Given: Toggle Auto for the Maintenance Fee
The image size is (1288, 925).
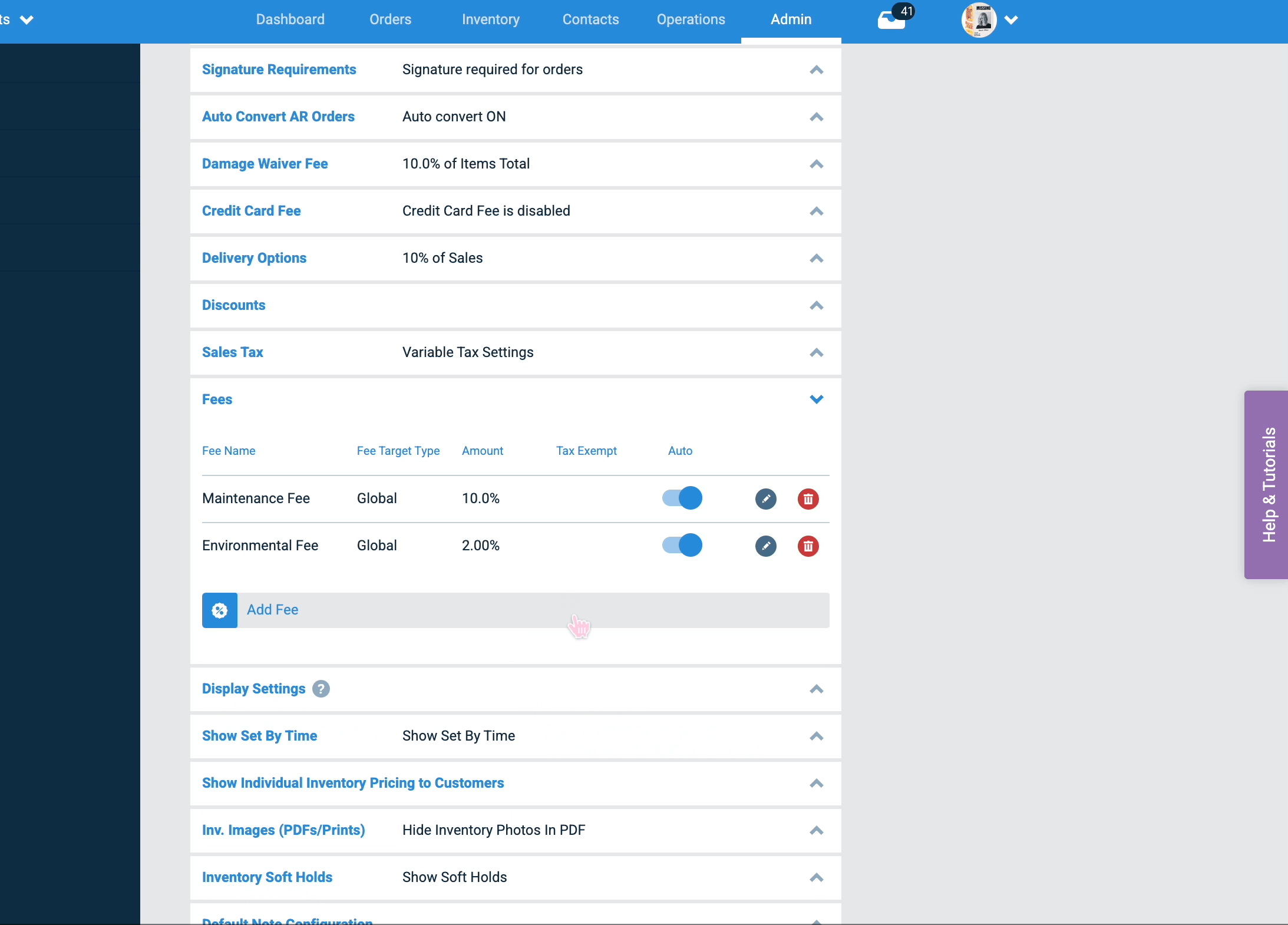Looking at the screenshot, I should tap(682, 498).
